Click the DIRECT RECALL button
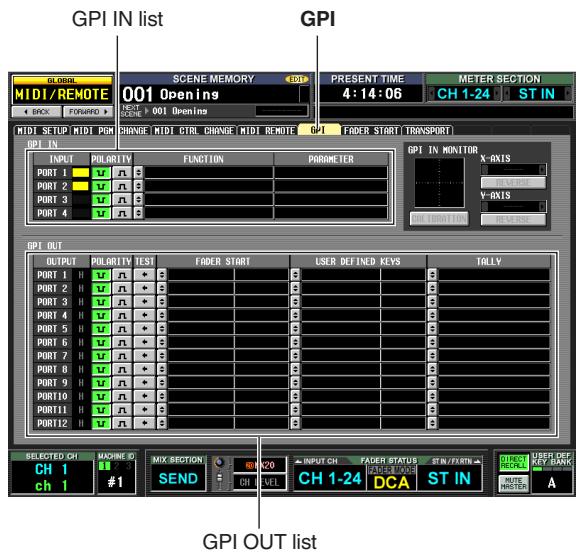Image resolution: width=579 pixels, height=554 pixels. [x=513, y=462]
